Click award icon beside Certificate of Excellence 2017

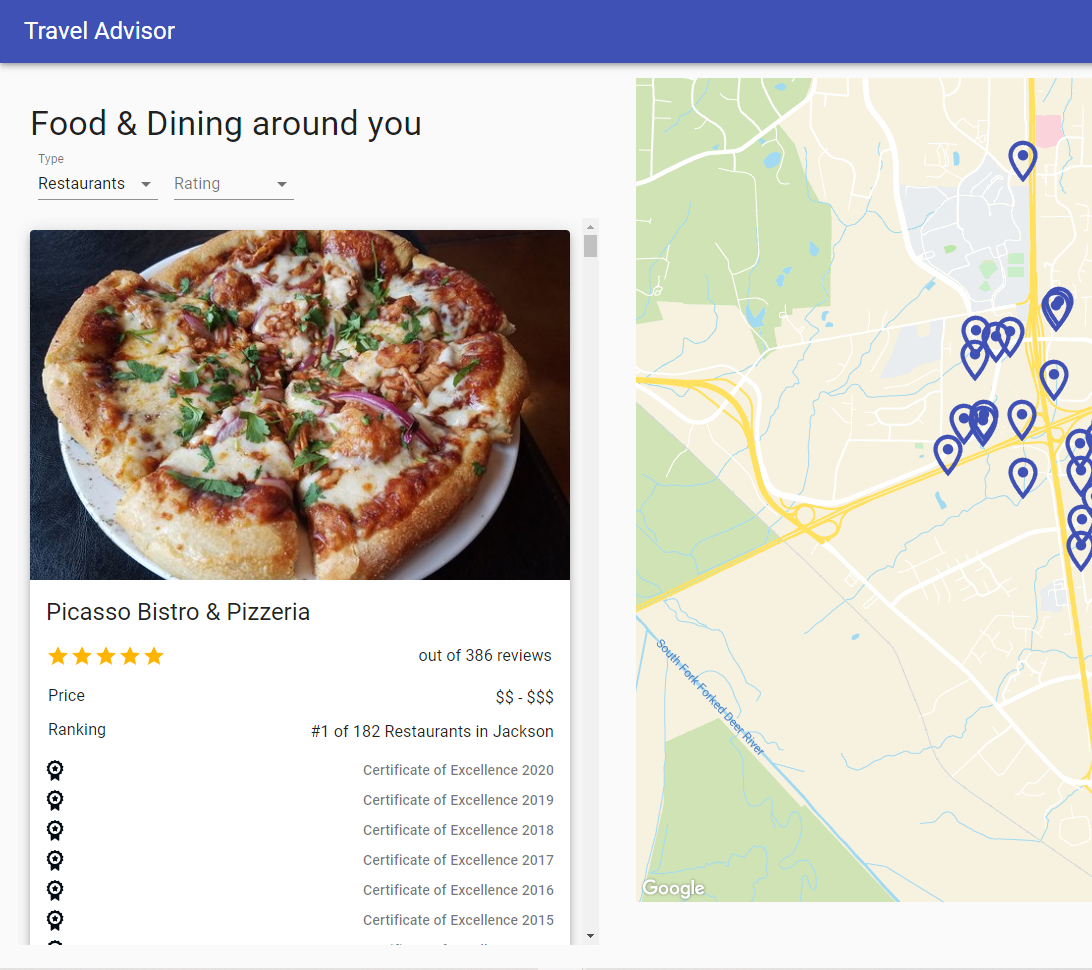(55, 860)
